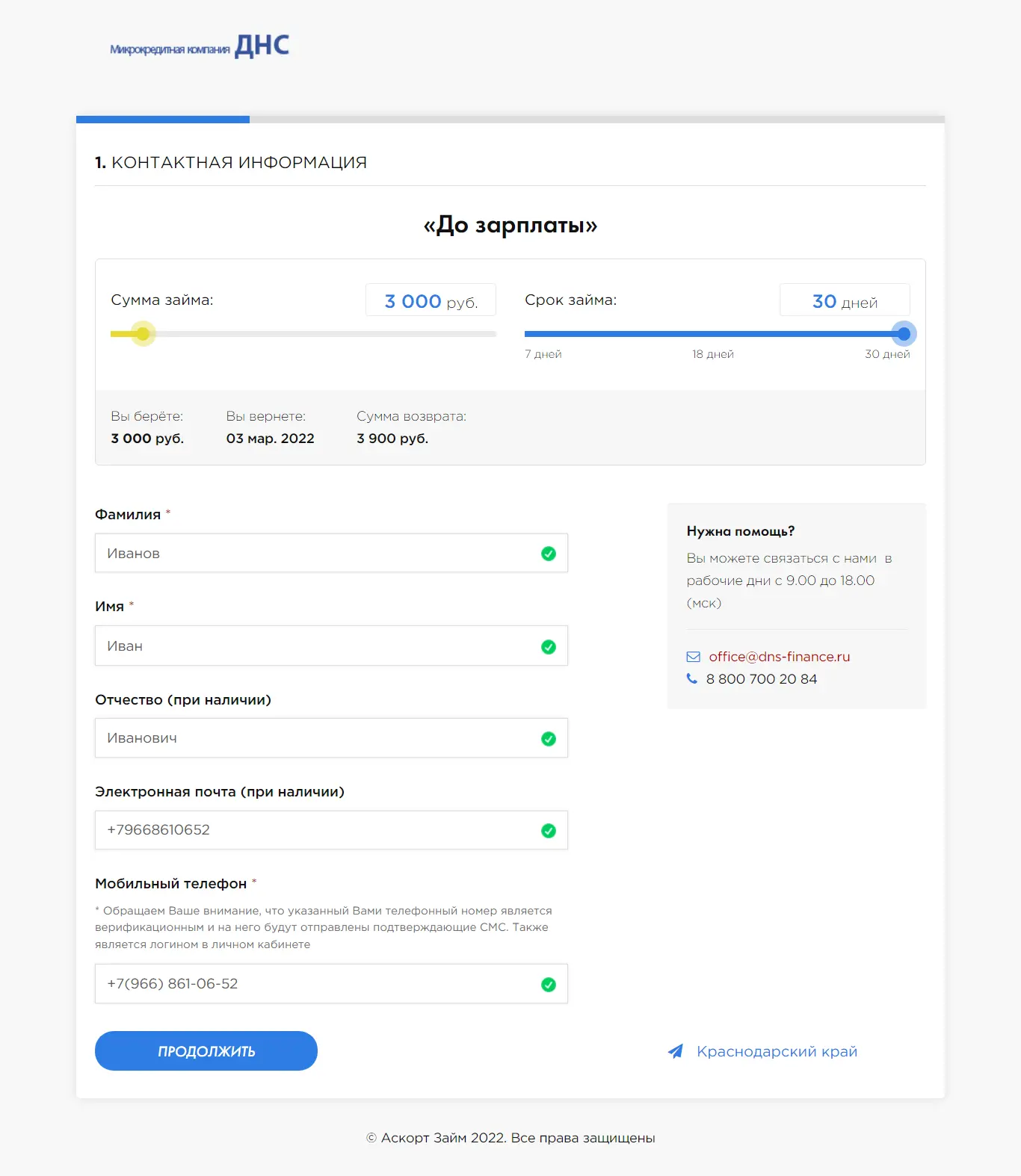Open office@dns-finance.ru email link
This screenshot has width=1021, height=1176.
(x=780, y=657)
